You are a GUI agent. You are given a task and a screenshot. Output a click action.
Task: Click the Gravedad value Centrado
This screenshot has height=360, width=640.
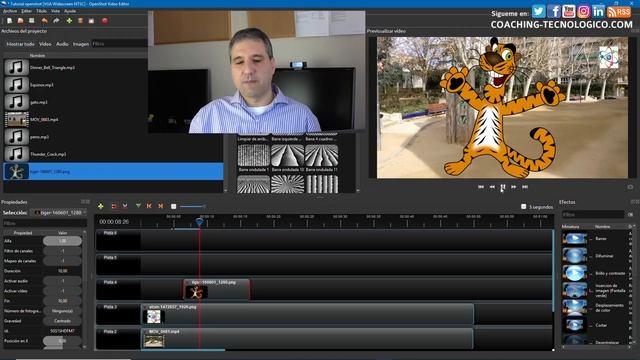(x=62, y=321)
